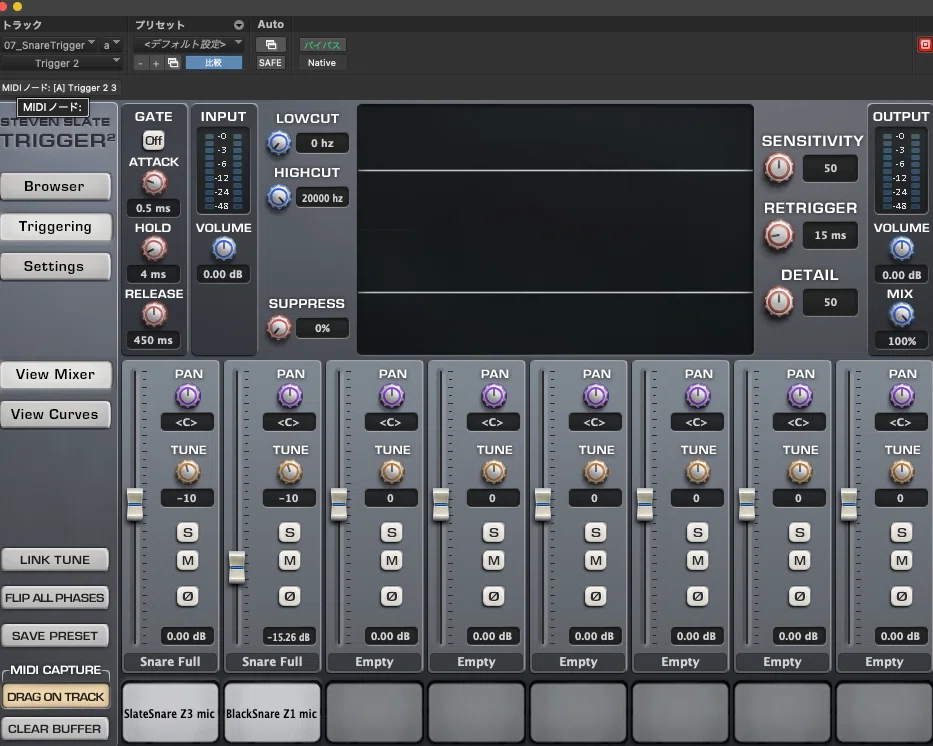Solo the SlateSnare Z3 mic channel
The height and width of the screenshot is (746, 933).
(x=187, y=532)
